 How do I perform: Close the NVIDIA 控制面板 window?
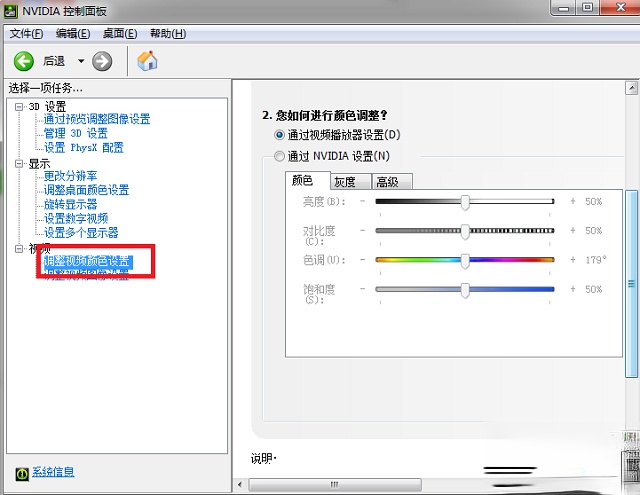[620, 8]
